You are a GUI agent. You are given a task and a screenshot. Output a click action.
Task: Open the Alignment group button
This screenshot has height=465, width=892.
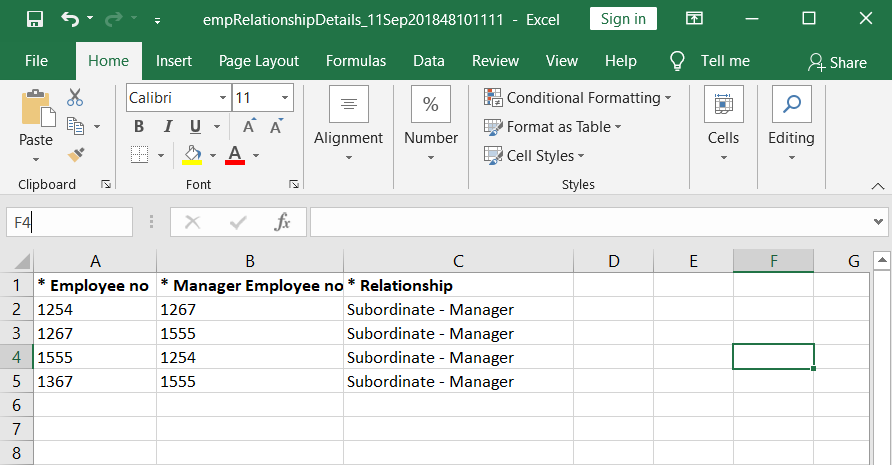[x=349, y=124]
